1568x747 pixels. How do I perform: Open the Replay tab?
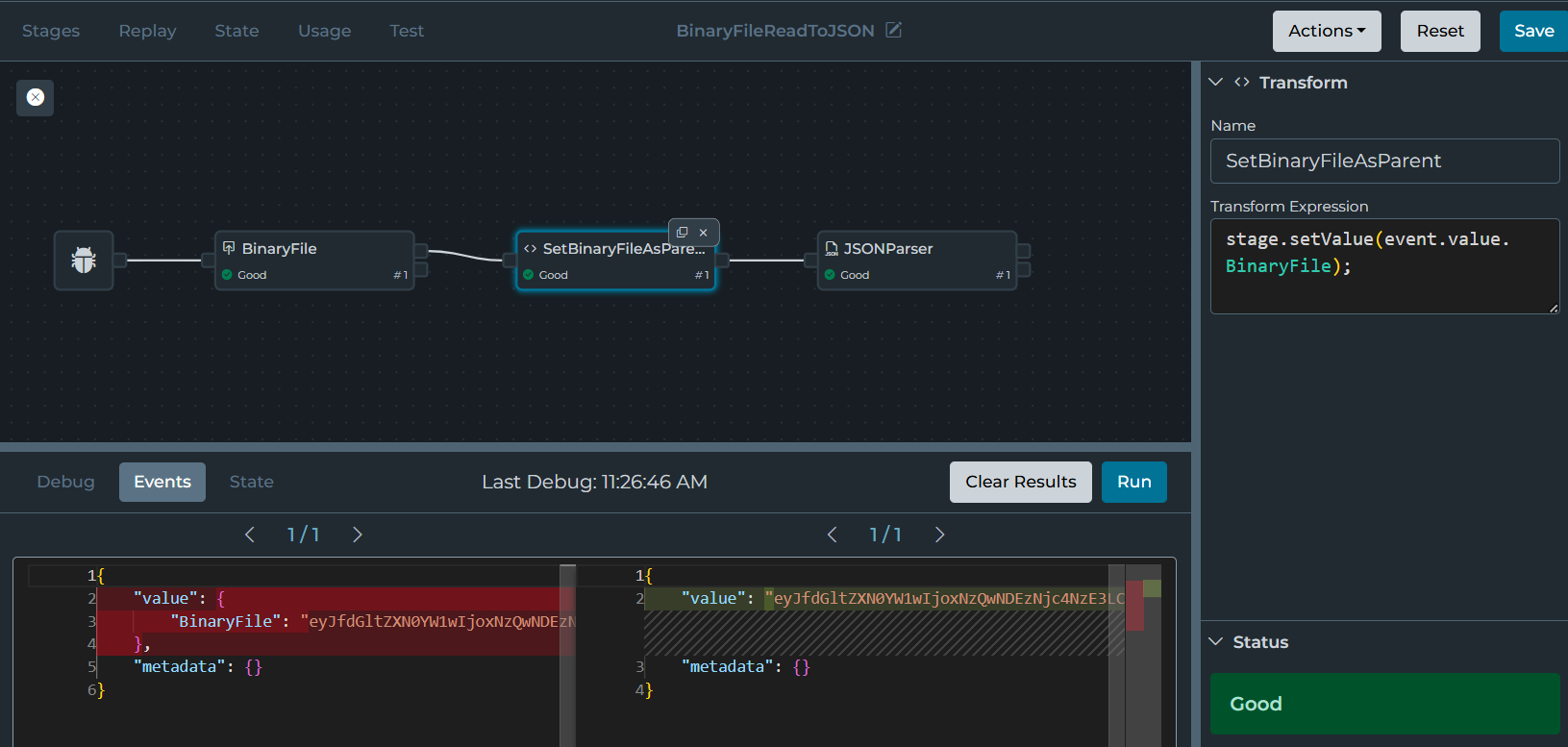pyautogui.click(x=147, y=31)
